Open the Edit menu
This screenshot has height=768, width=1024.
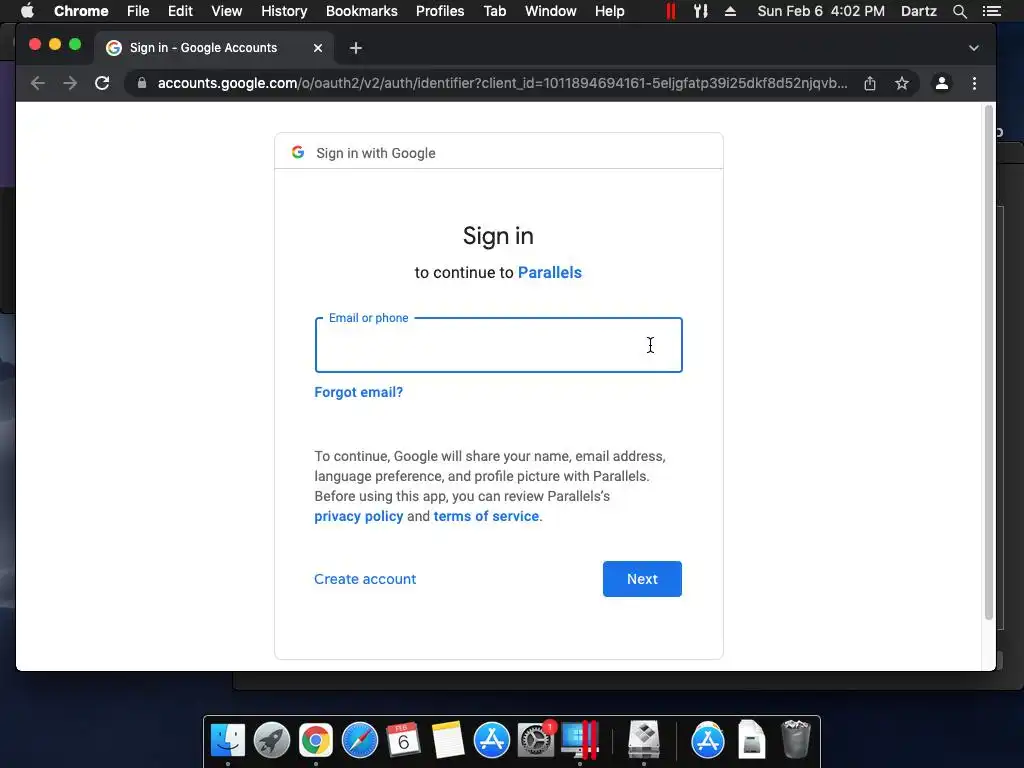(x=180, y=11)
